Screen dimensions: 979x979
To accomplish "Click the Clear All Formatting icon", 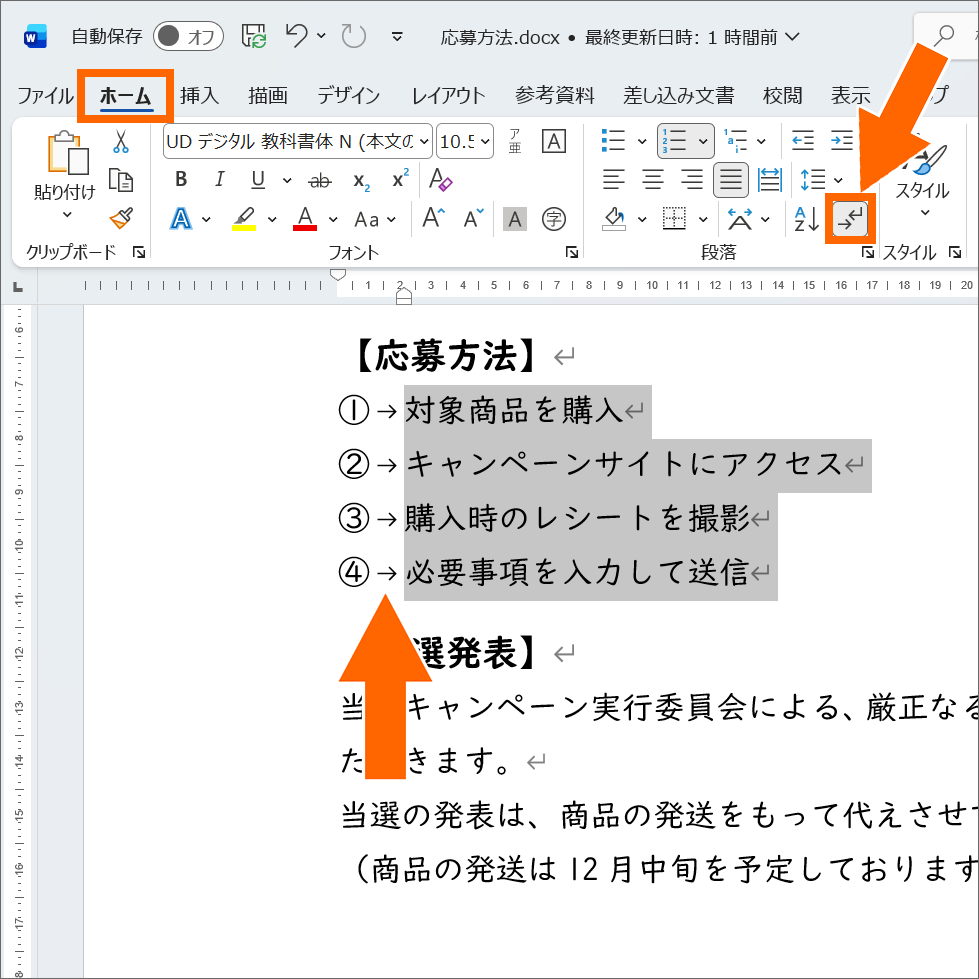I will tap(441, 181).
